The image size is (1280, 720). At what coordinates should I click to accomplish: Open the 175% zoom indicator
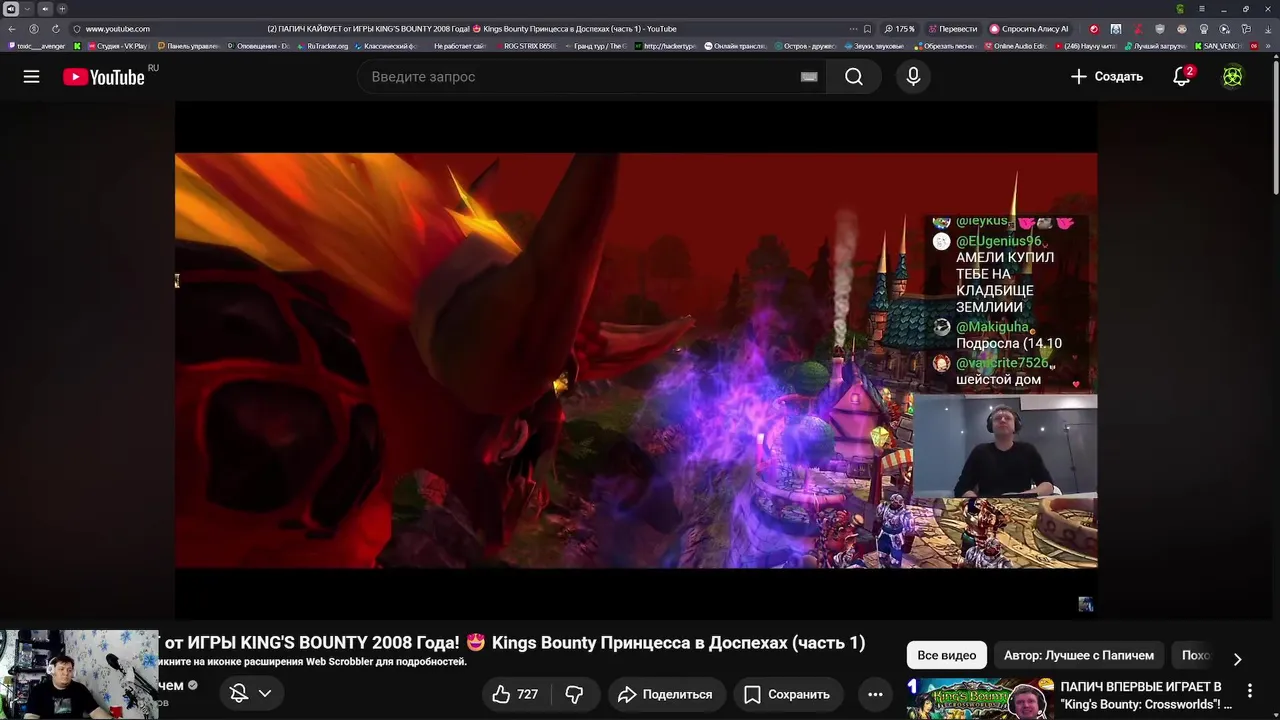coord(899,29)
